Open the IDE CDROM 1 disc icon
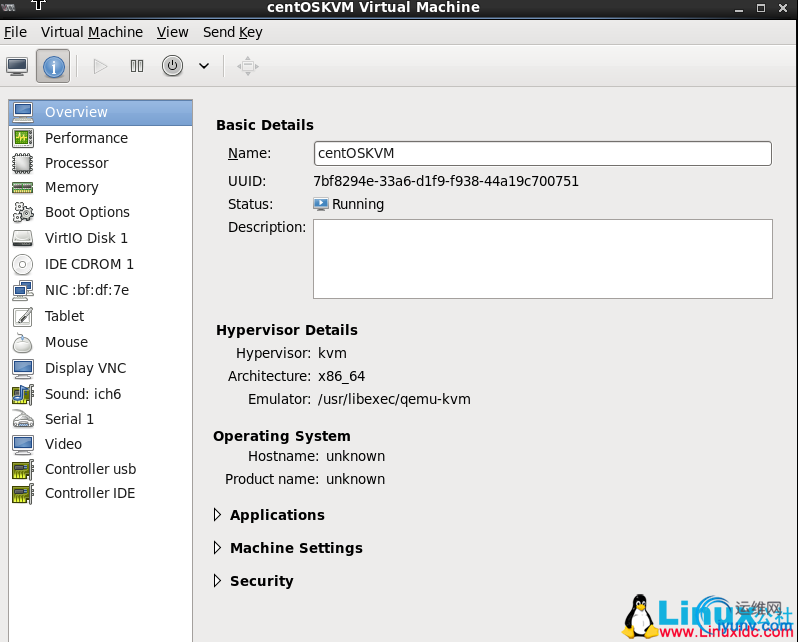The width and height of the screenshot is (798, 642). tap(23, 264)
